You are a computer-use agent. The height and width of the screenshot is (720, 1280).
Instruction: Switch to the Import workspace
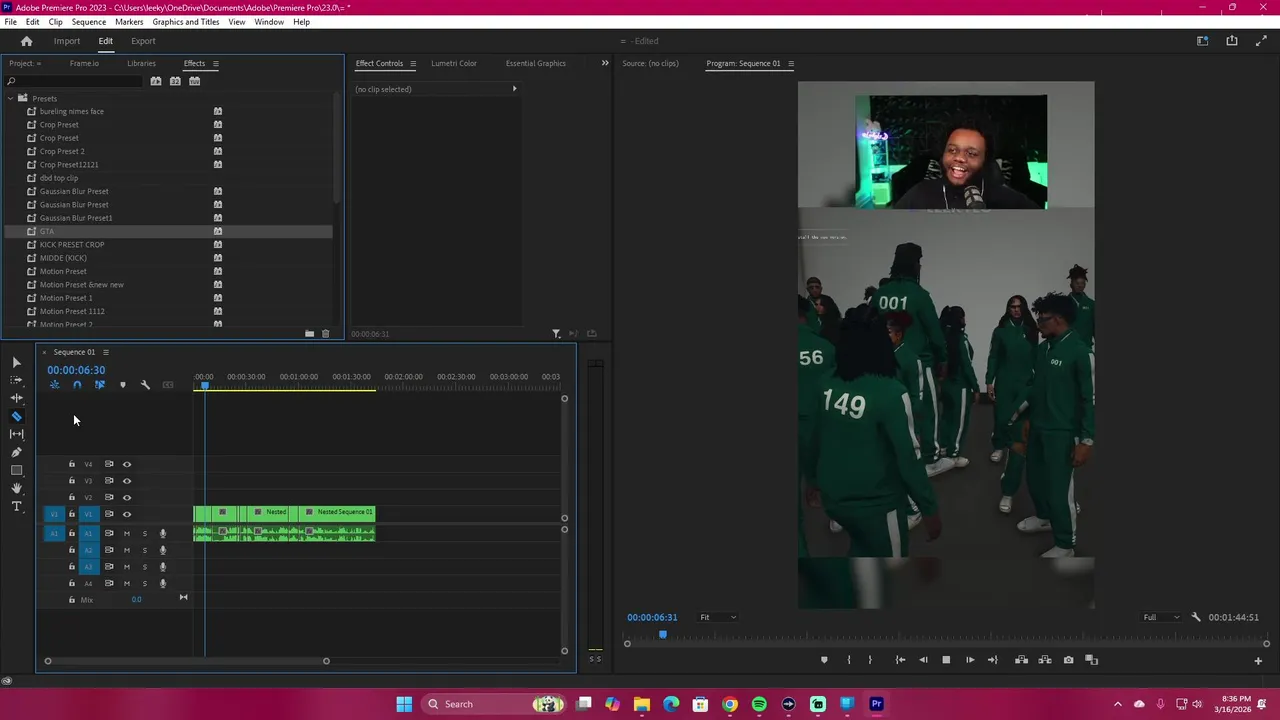tap(67, 41)
